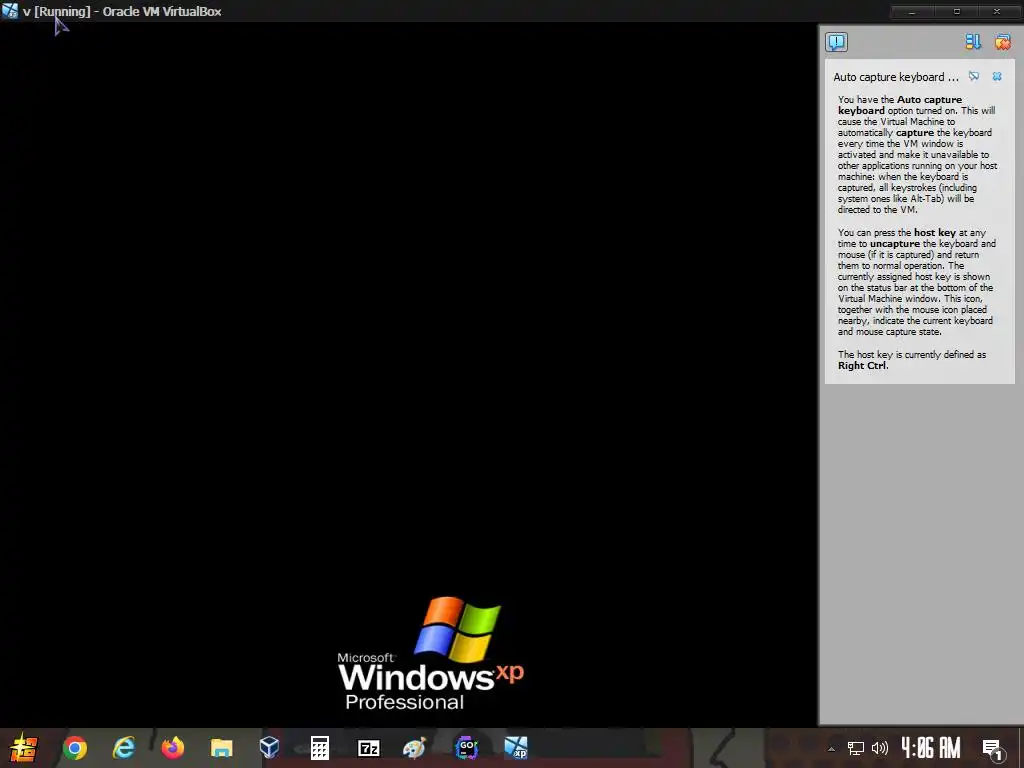The width and height of the screenshot is (1024, 768).
Task: Open the Action Center notifications icon
Action: (993, 750)
